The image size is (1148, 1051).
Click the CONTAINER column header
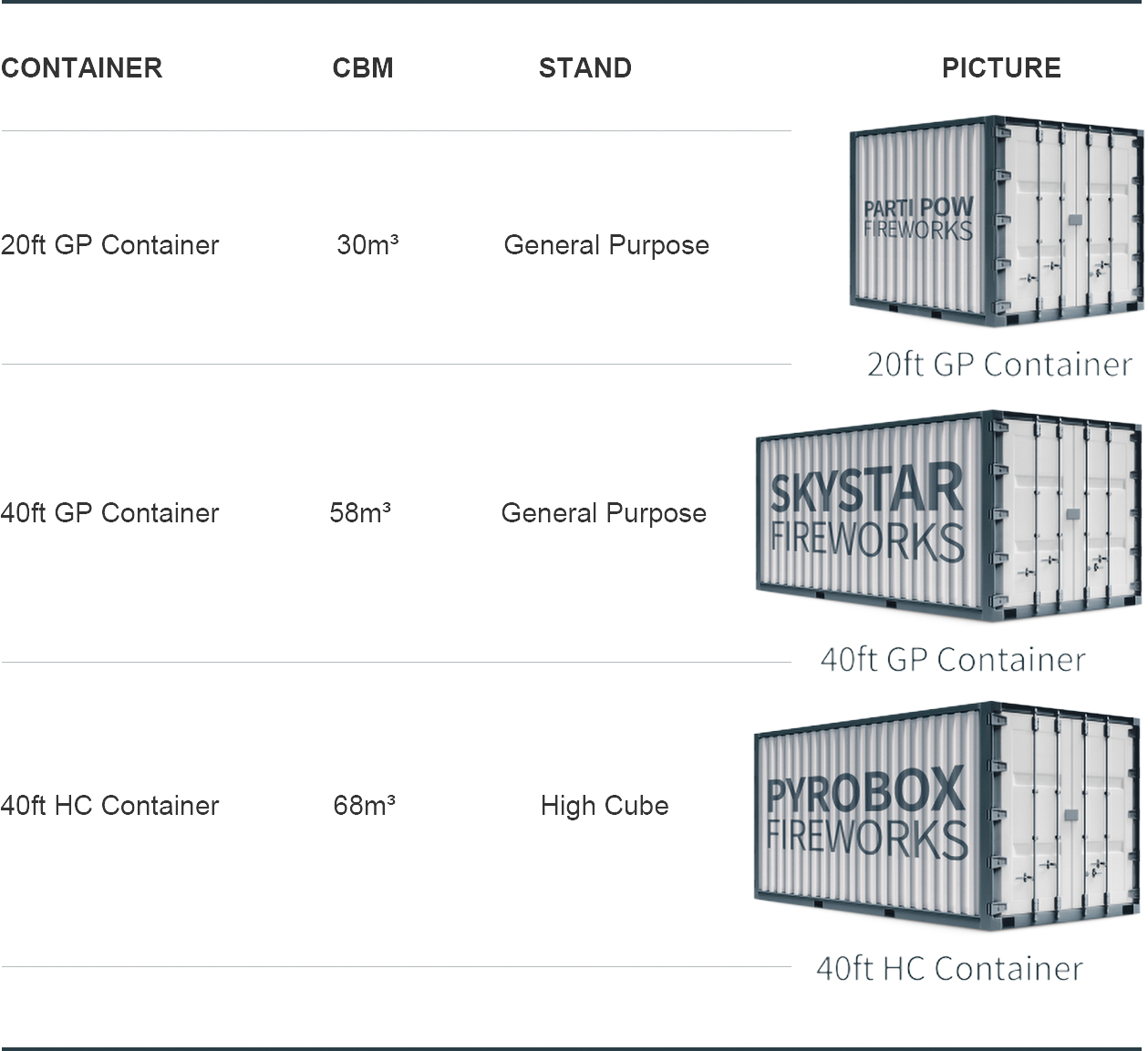[81, 68]
